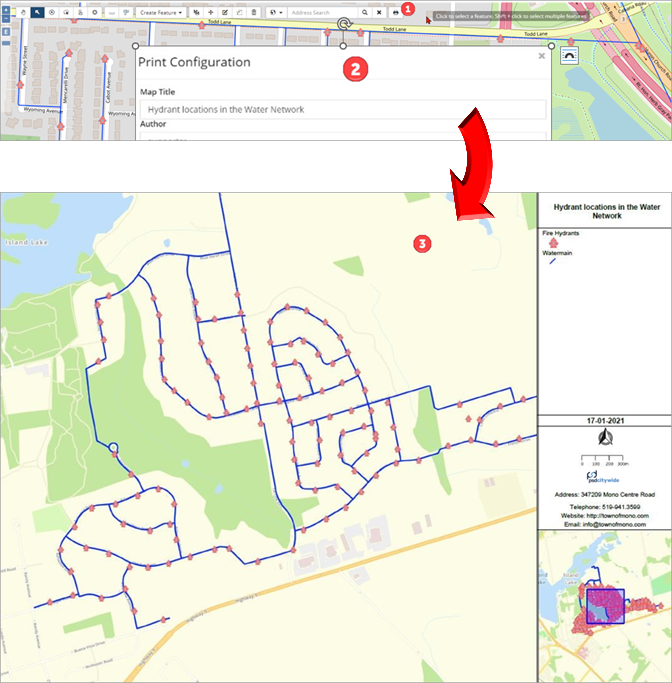Click the measure ruler icon in toolbar
The height and width of the screenshot is (683, 672).
pos(111,13)
